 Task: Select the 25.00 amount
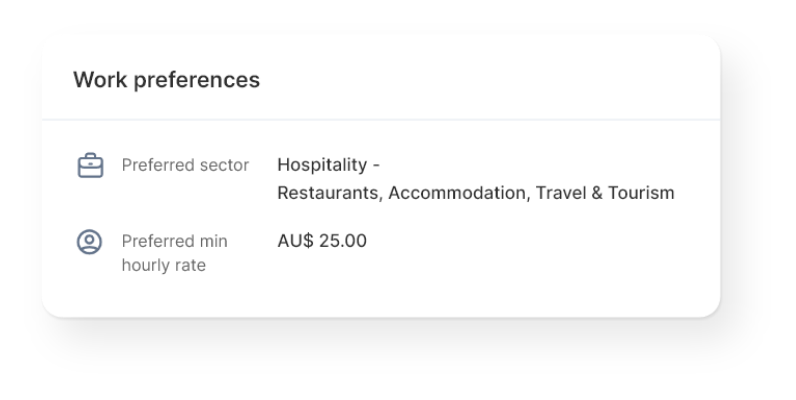coord(343,241)
